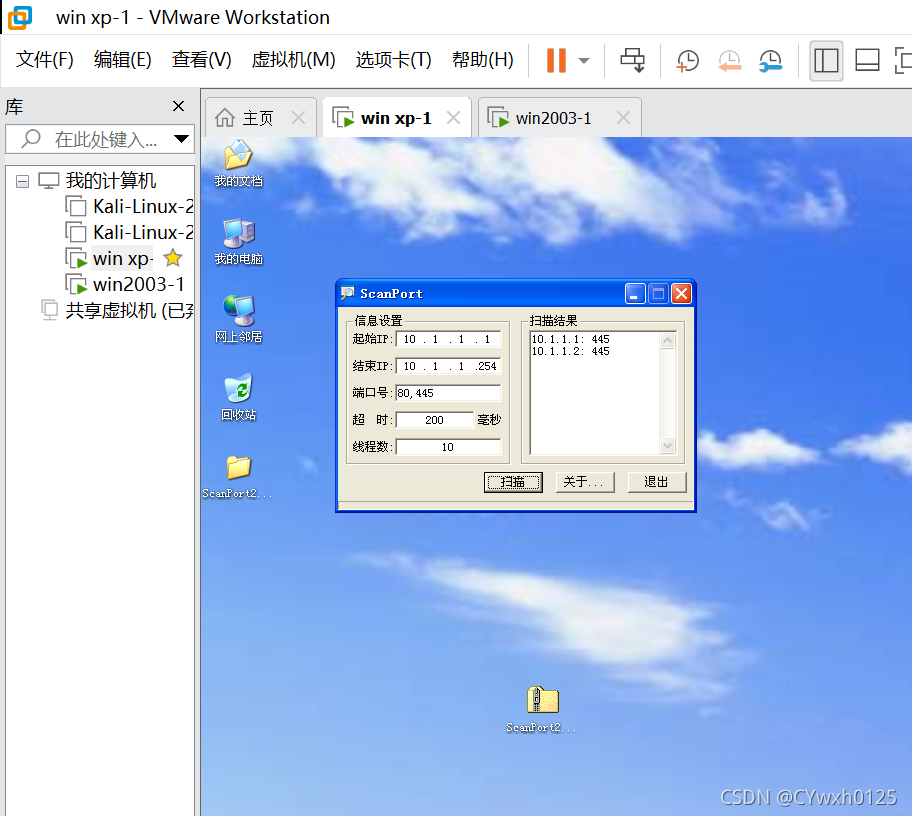This screenshot has height=816, width=912.
Task: Click the 线程数 thread count field
Action: click(x=448, y=447)
